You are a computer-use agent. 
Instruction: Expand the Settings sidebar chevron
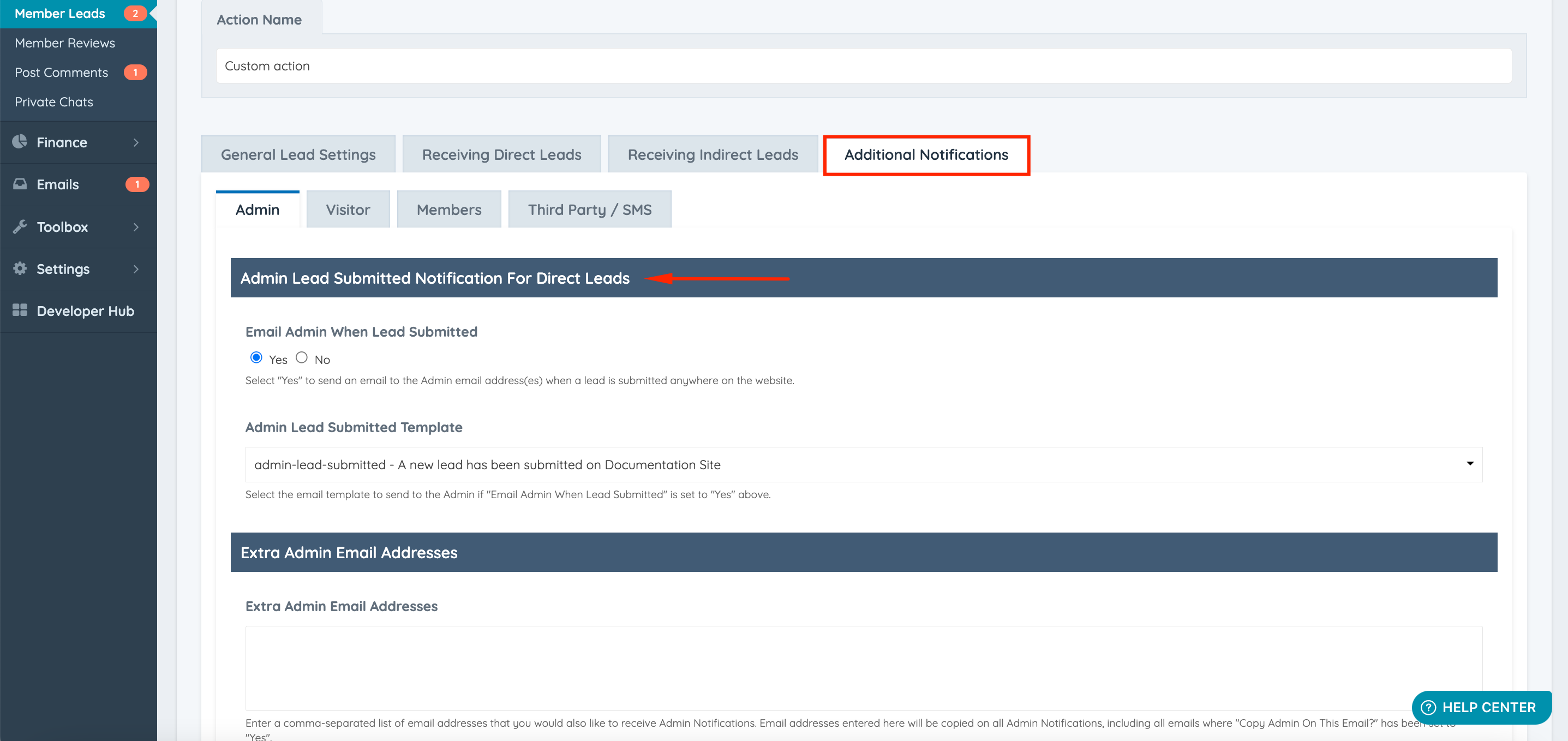pyautogui.click(x=136, y=269)
